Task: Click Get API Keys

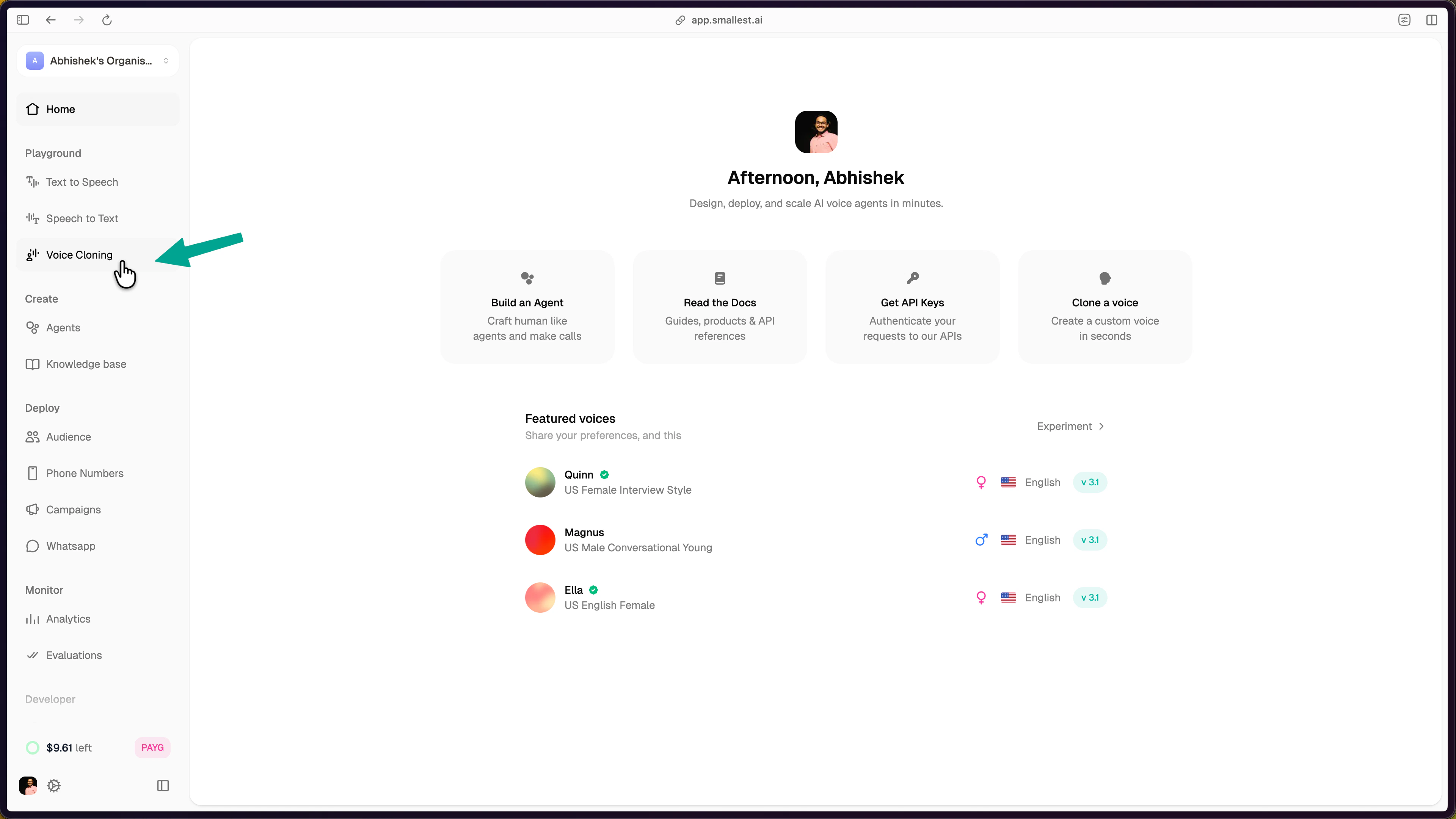Action: coord(912,307)
